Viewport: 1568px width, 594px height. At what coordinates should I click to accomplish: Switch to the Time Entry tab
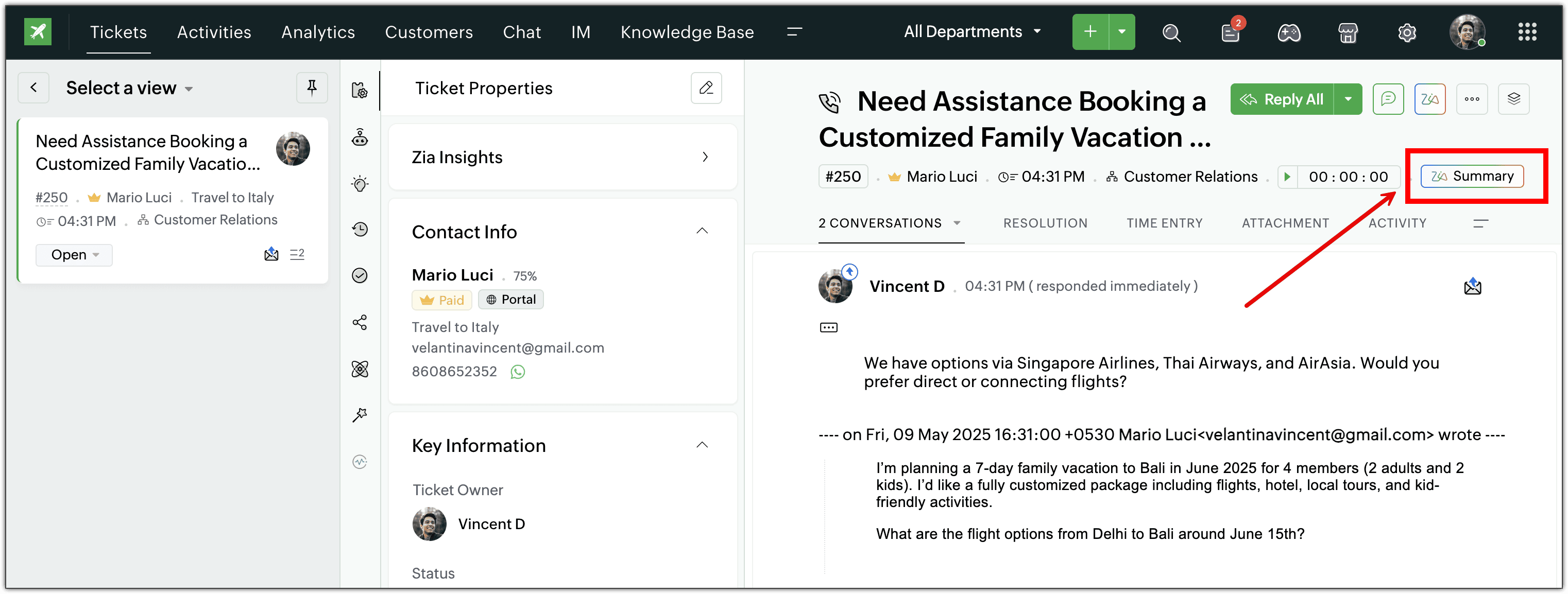(1165, 223)
